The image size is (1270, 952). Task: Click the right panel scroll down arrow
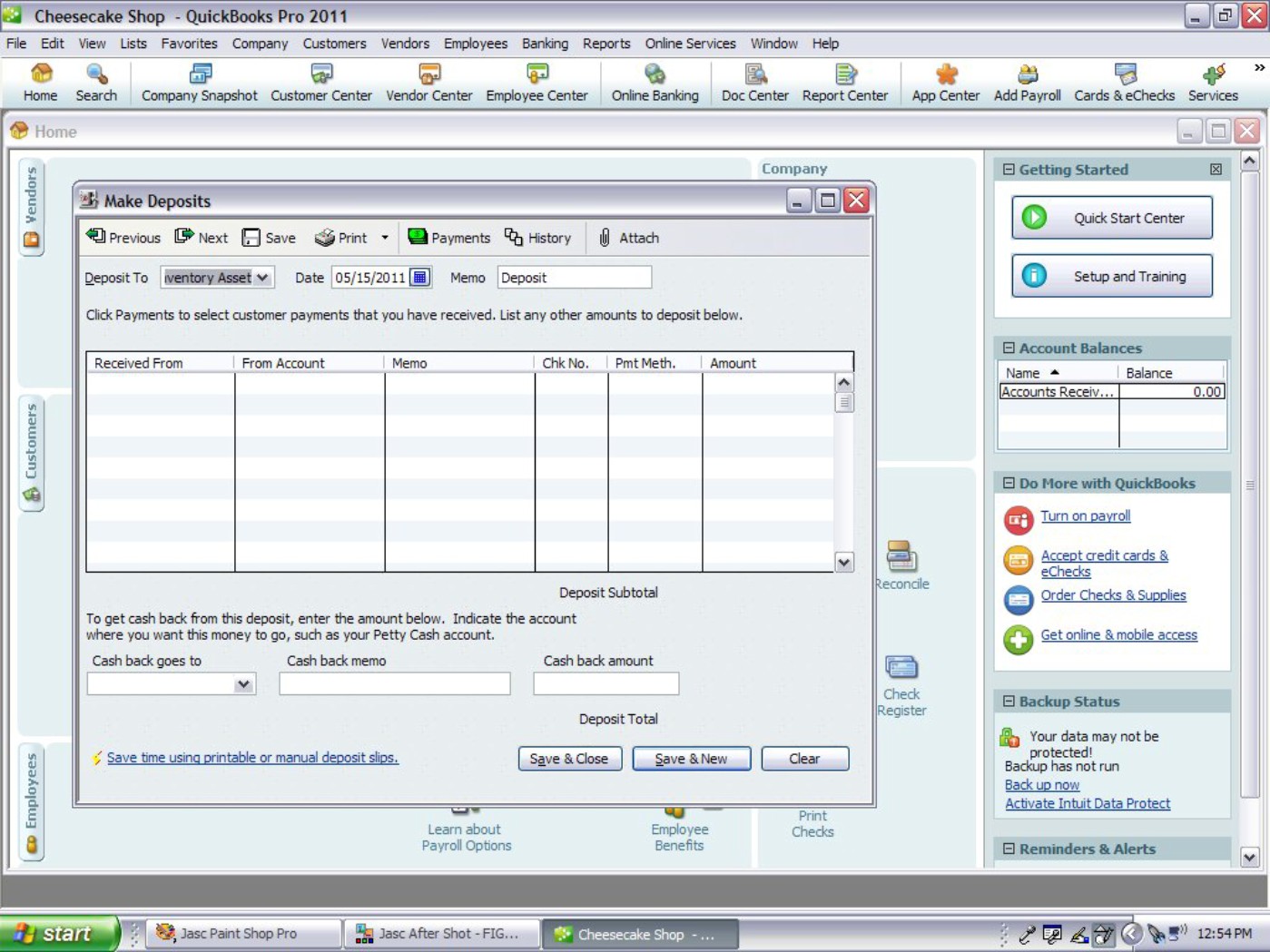(1249, 857)
